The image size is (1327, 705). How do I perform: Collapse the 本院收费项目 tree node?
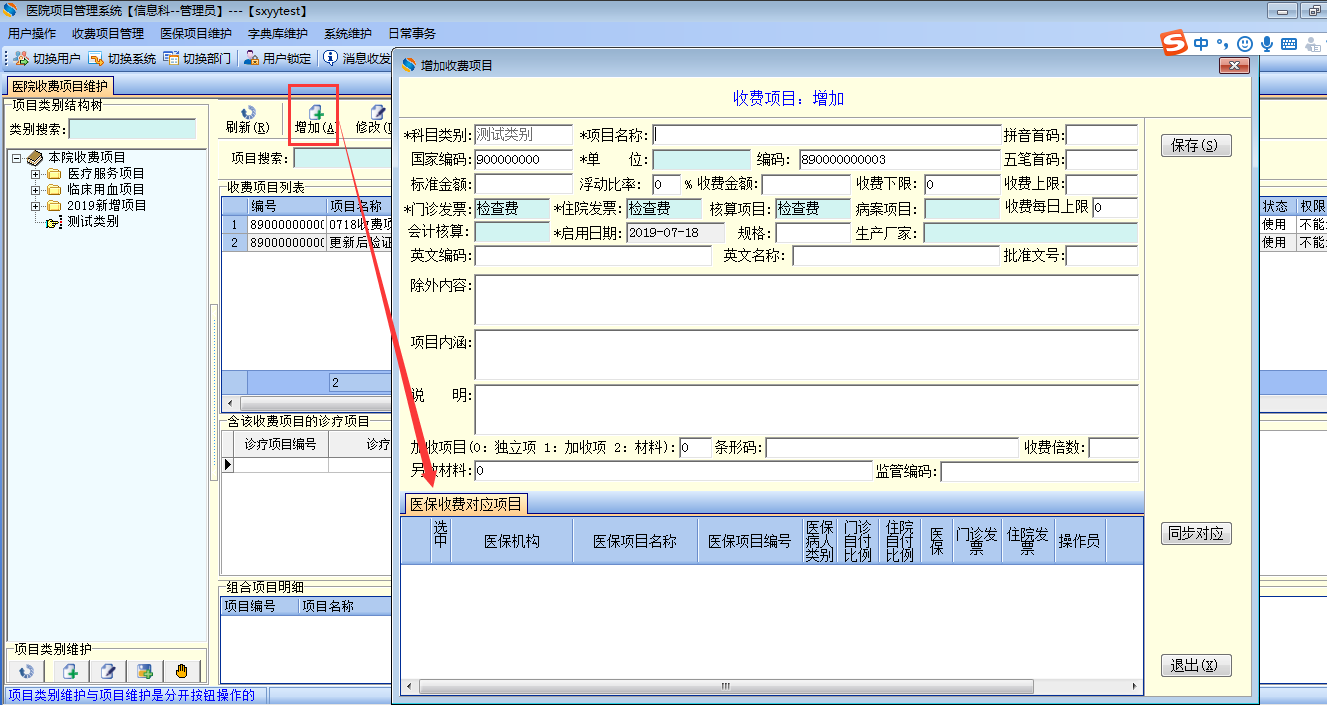point(16,158)
